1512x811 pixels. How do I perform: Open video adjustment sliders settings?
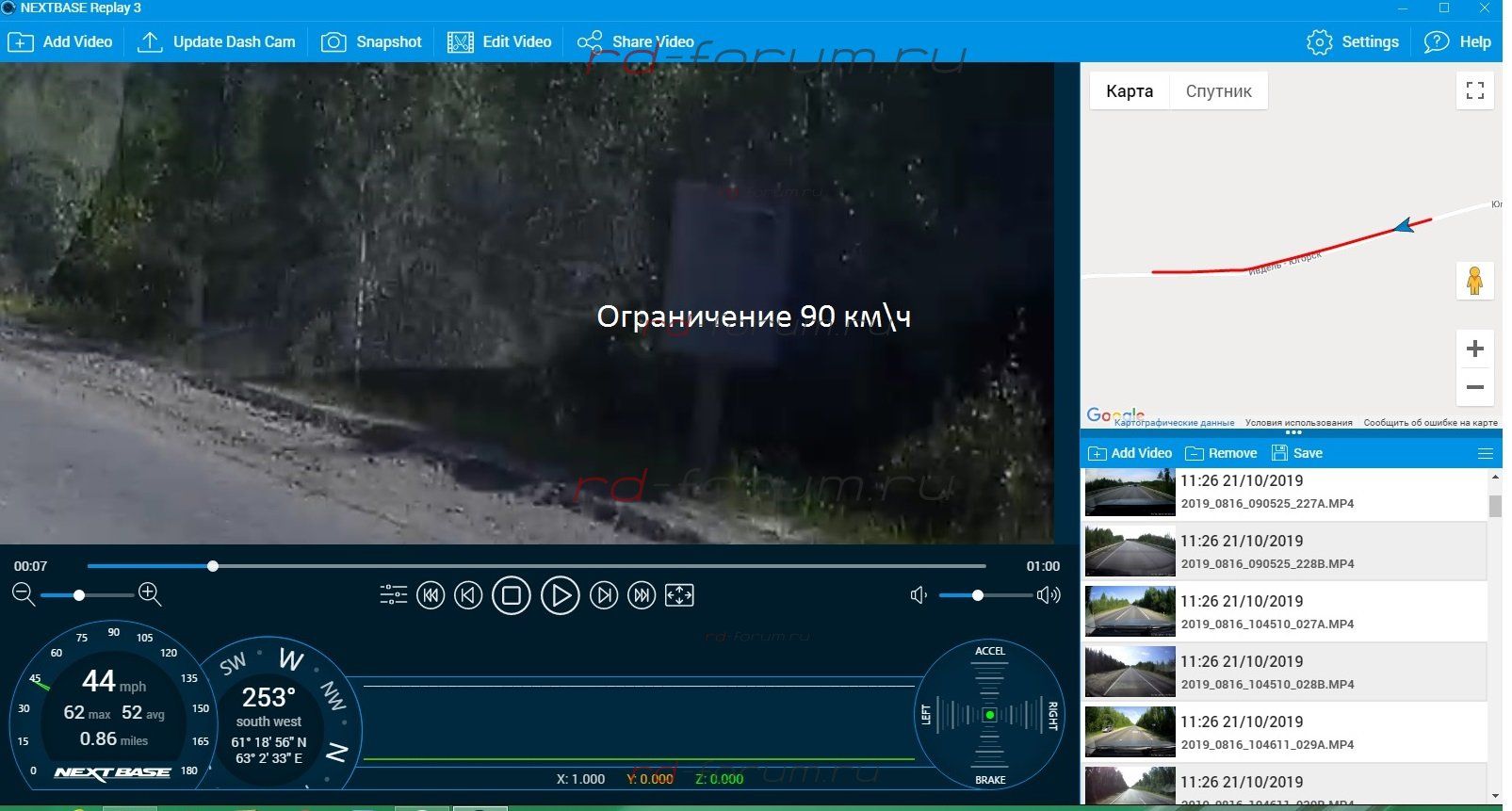393,594
